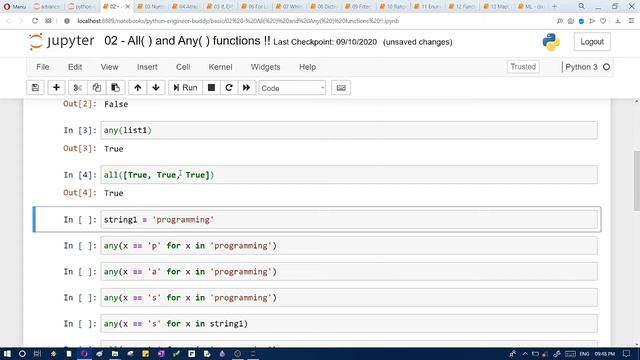
Task: Switch to the '10 Rang' browser tab
Action: click(x=393, y=7)
